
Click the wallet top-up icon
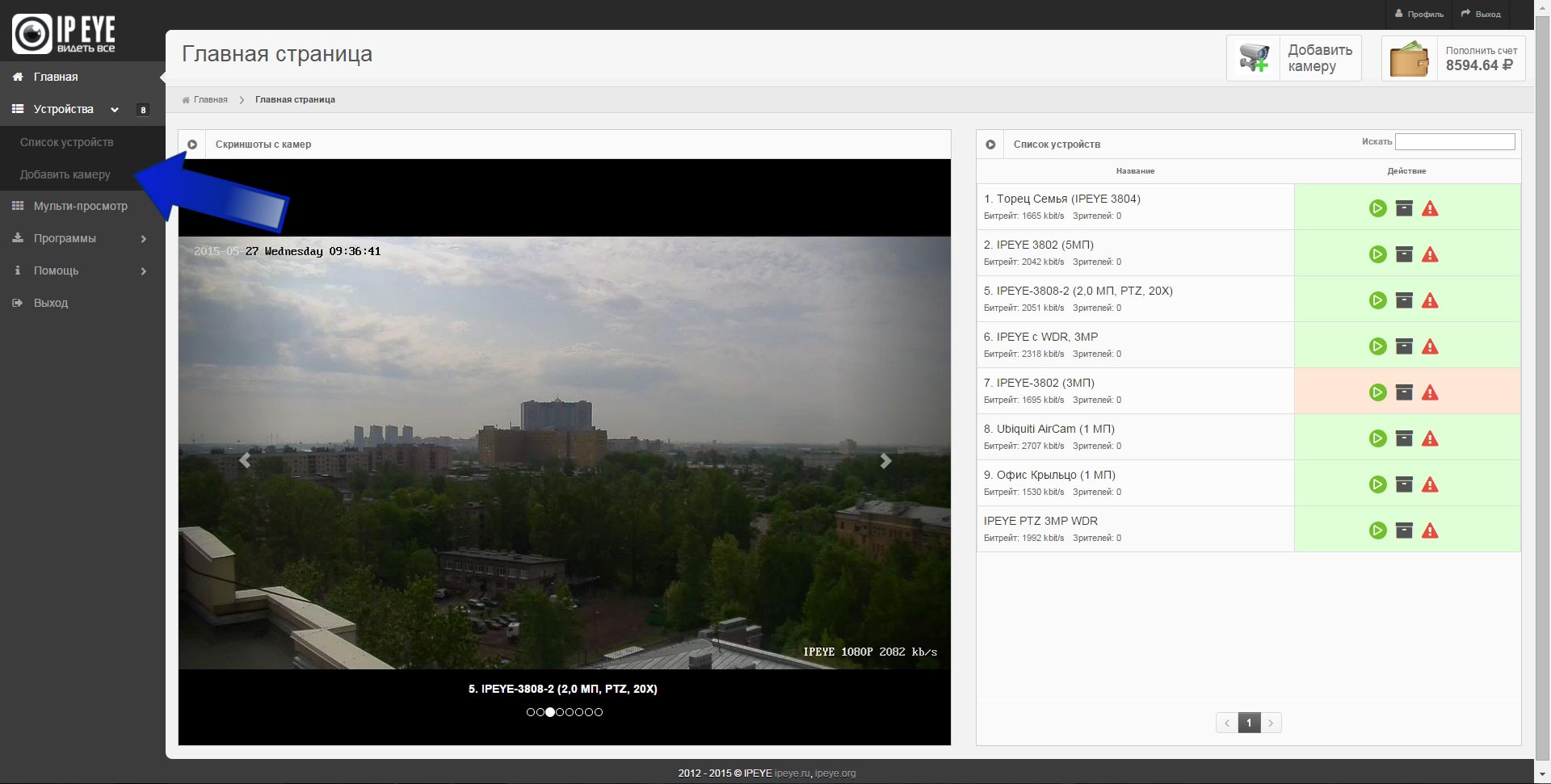tap(1409, 59)
